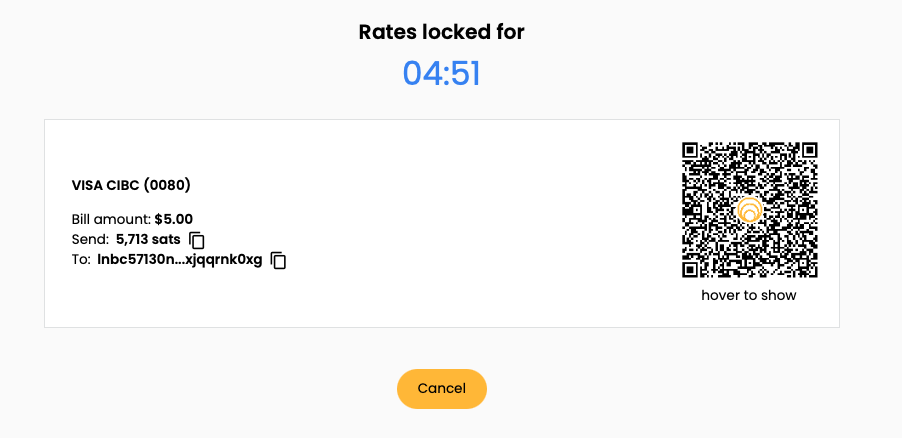Image resolution: width=902 pixels, height=438 pixels.
Task: Click the QR code's bottom-left finder square
Action: [x=692, y=268]
